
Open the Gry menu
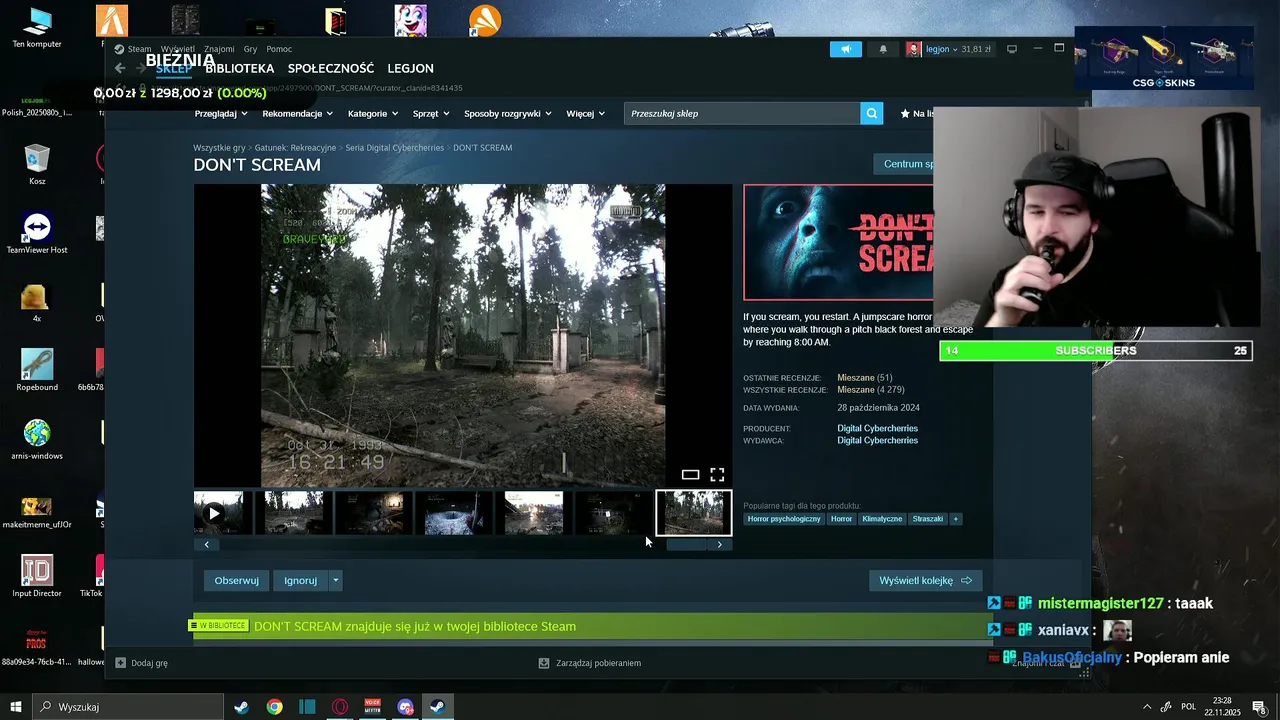click(250, 49)
